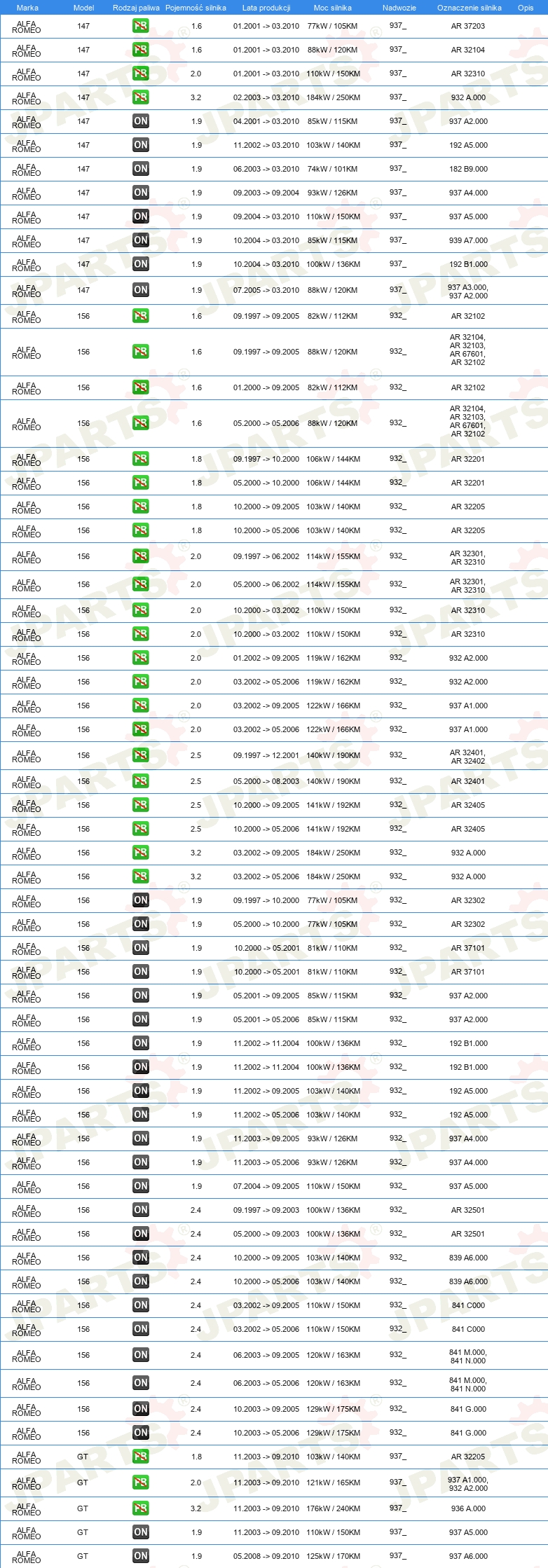548x1568 pixels.
Task: Select engine code 936 A.000
Action: pos(468,1508)
